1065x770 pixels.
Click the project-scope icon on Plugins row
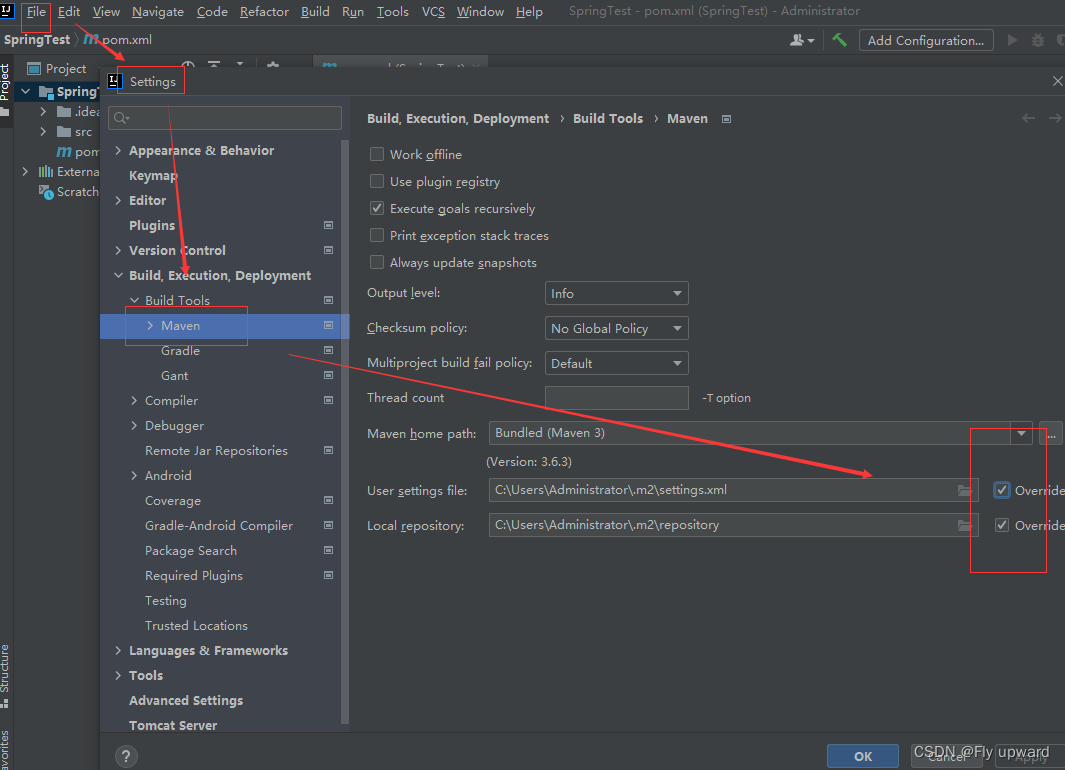pyautogui.click(x=329, y=225)
